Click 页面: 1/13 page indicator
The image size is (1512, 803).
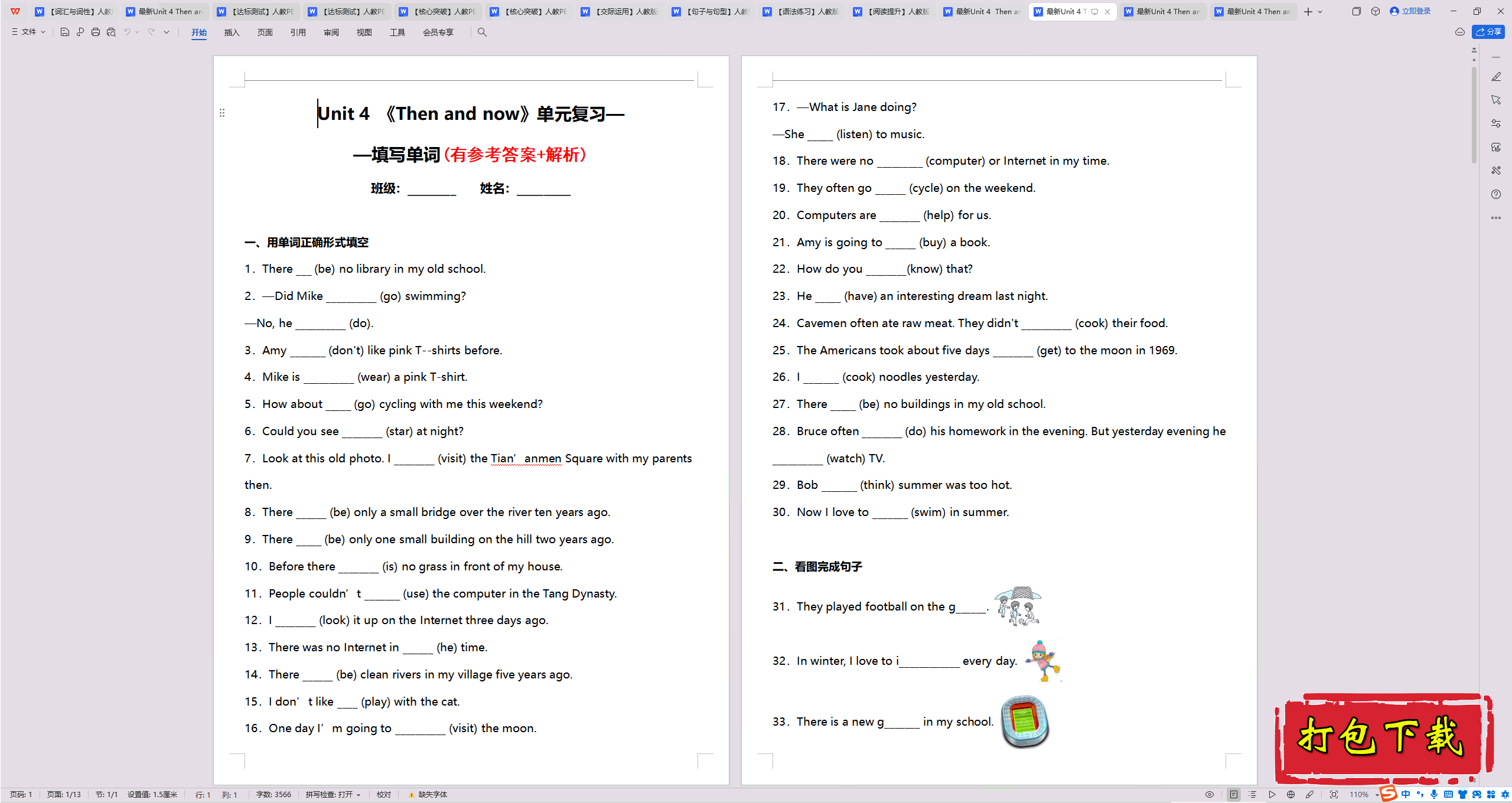(64, 795)
